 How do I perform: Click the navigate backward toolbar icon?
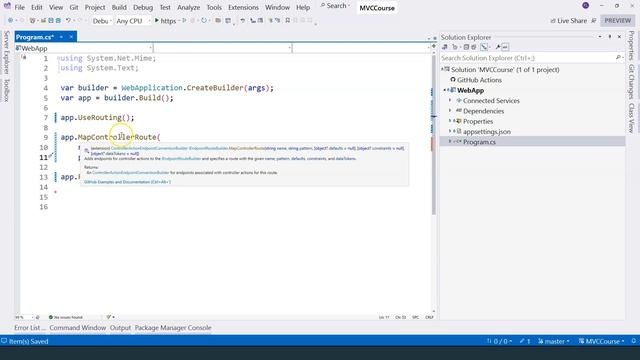click(x=11, y=20)
